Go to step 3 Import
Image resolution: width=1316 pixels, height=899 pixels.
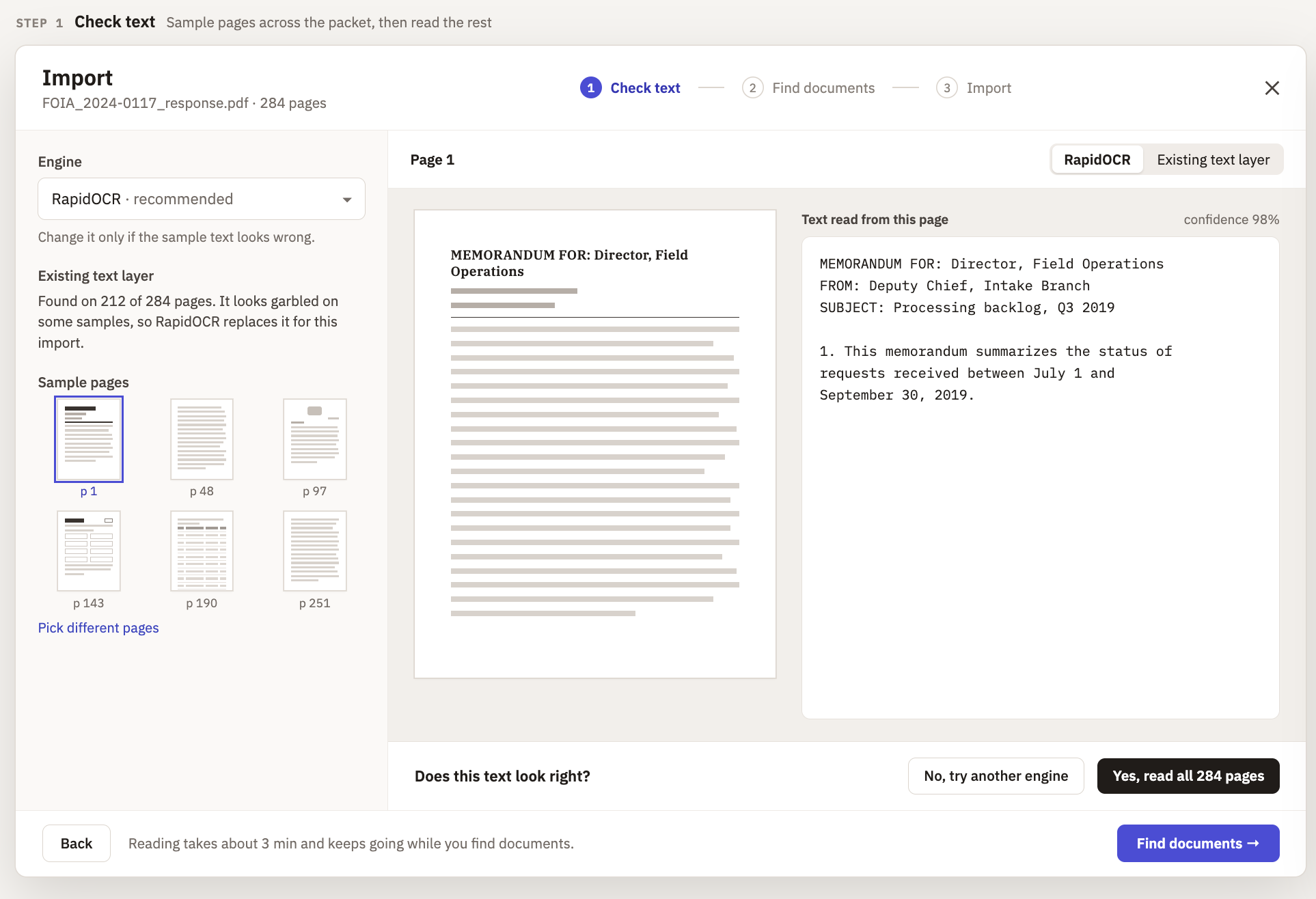point(974,88)
